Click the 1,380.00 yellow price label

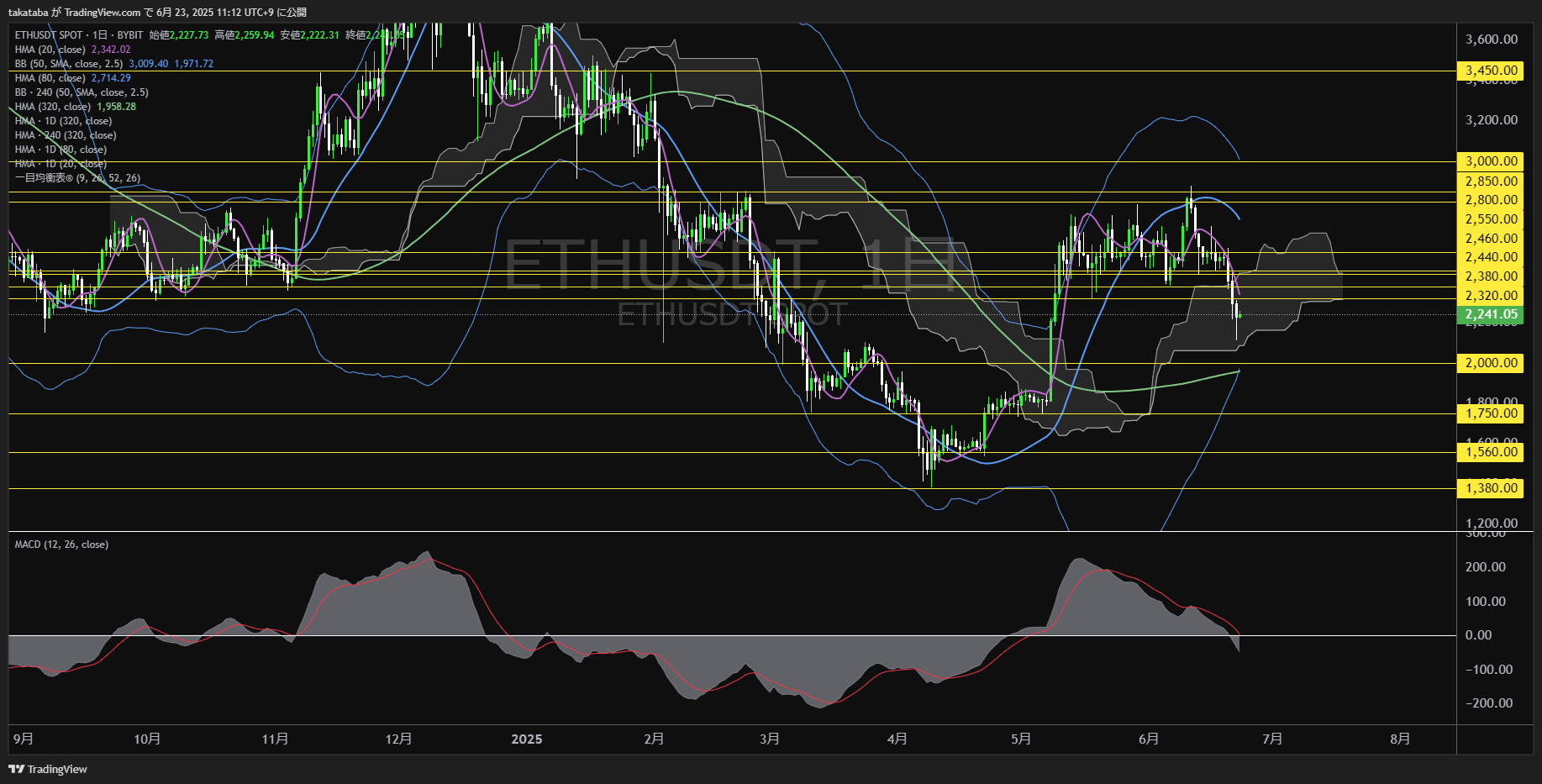pos(1491,488)
